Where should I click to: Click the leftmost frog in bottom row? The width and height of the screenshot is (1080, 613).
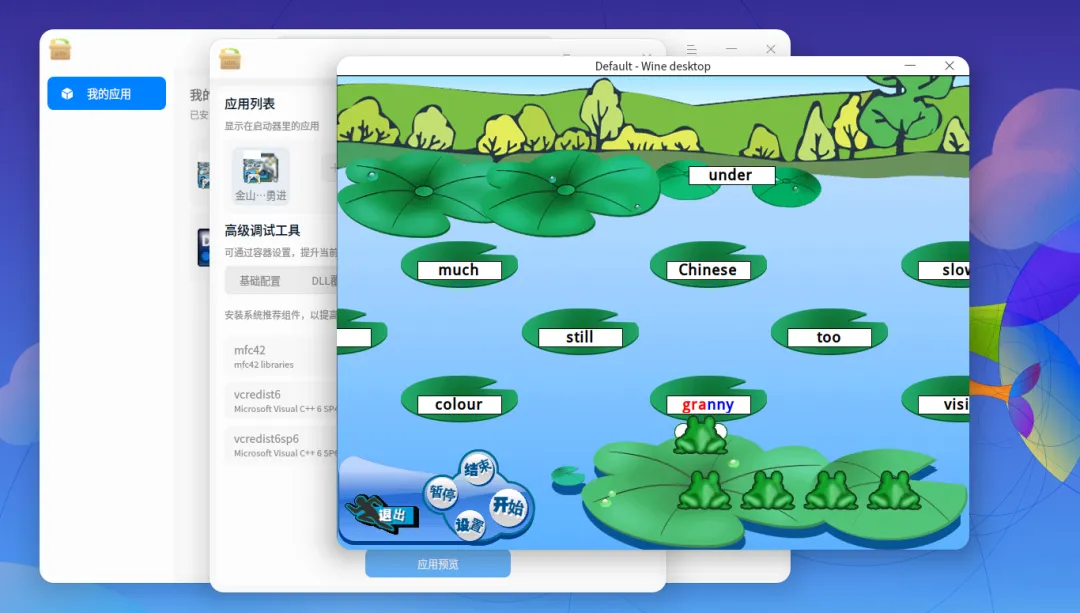(705, 490)
